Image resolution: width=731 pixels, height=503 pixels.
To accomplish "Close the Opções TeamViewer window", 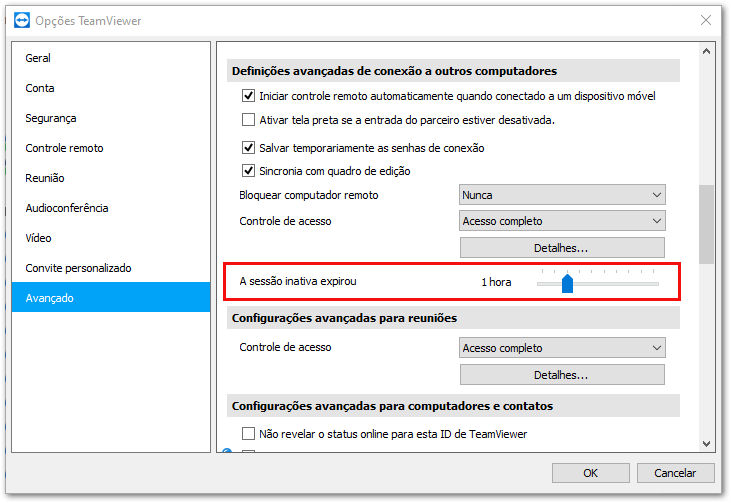I will tap(706, 20).
